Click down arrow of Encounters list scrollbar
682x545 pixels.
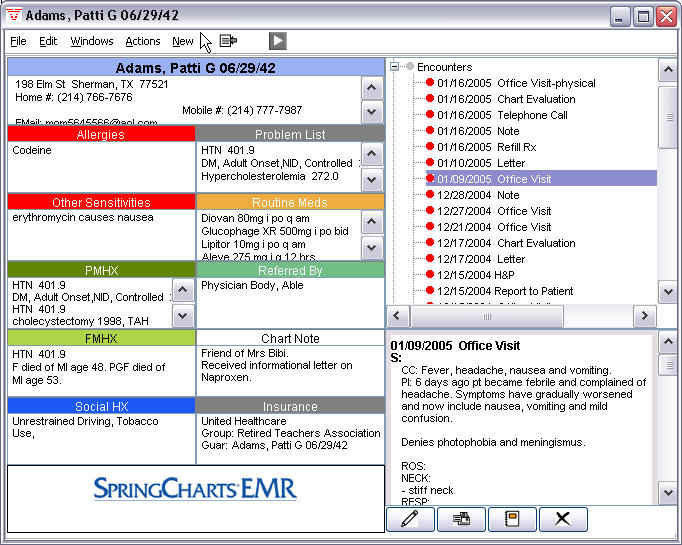[x=668, y=292]
